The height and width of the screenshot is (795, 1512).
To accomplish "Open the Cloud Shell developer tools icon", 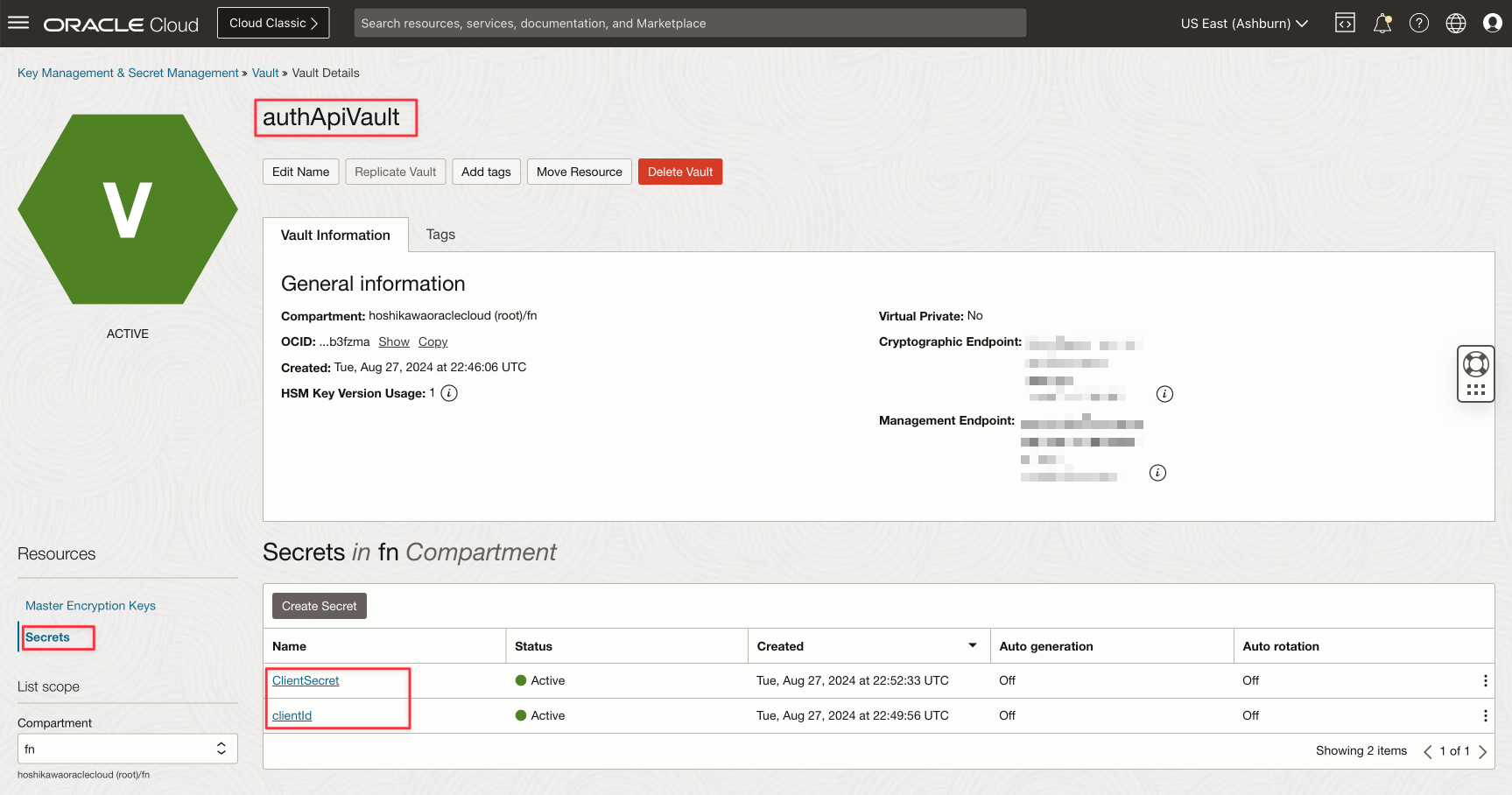I will pyautogui.click(x=1345, y=24).
